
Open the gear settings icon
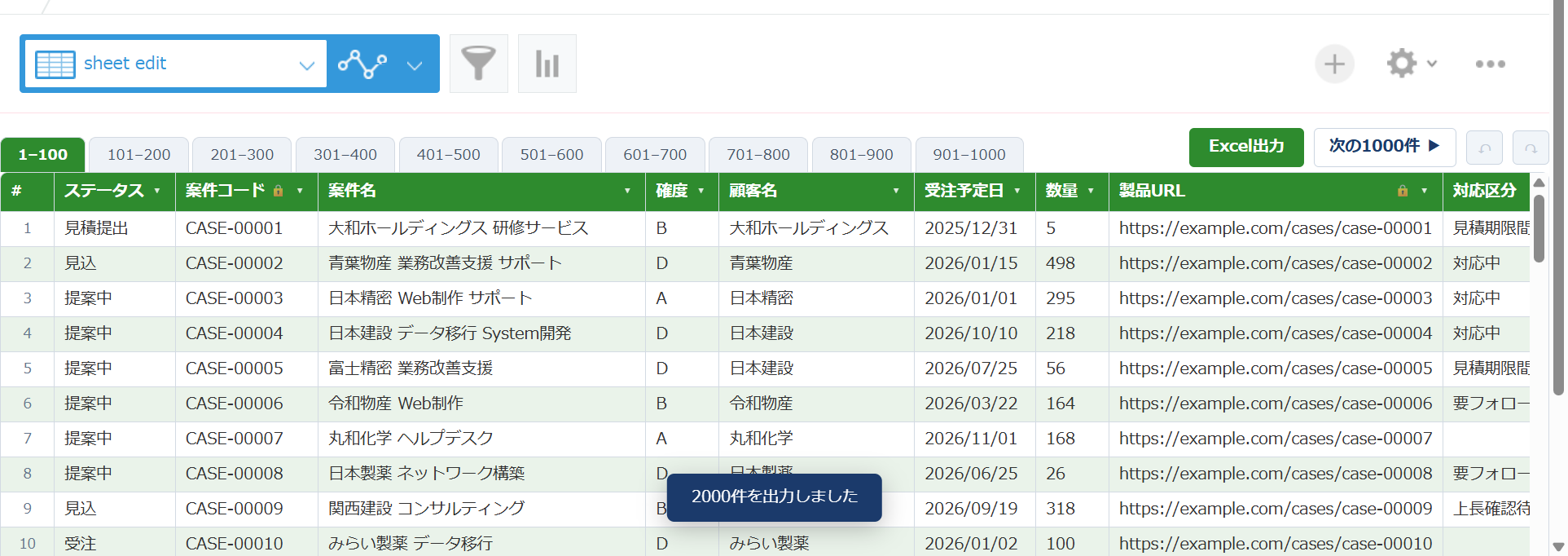click(x=1402, y=64)
